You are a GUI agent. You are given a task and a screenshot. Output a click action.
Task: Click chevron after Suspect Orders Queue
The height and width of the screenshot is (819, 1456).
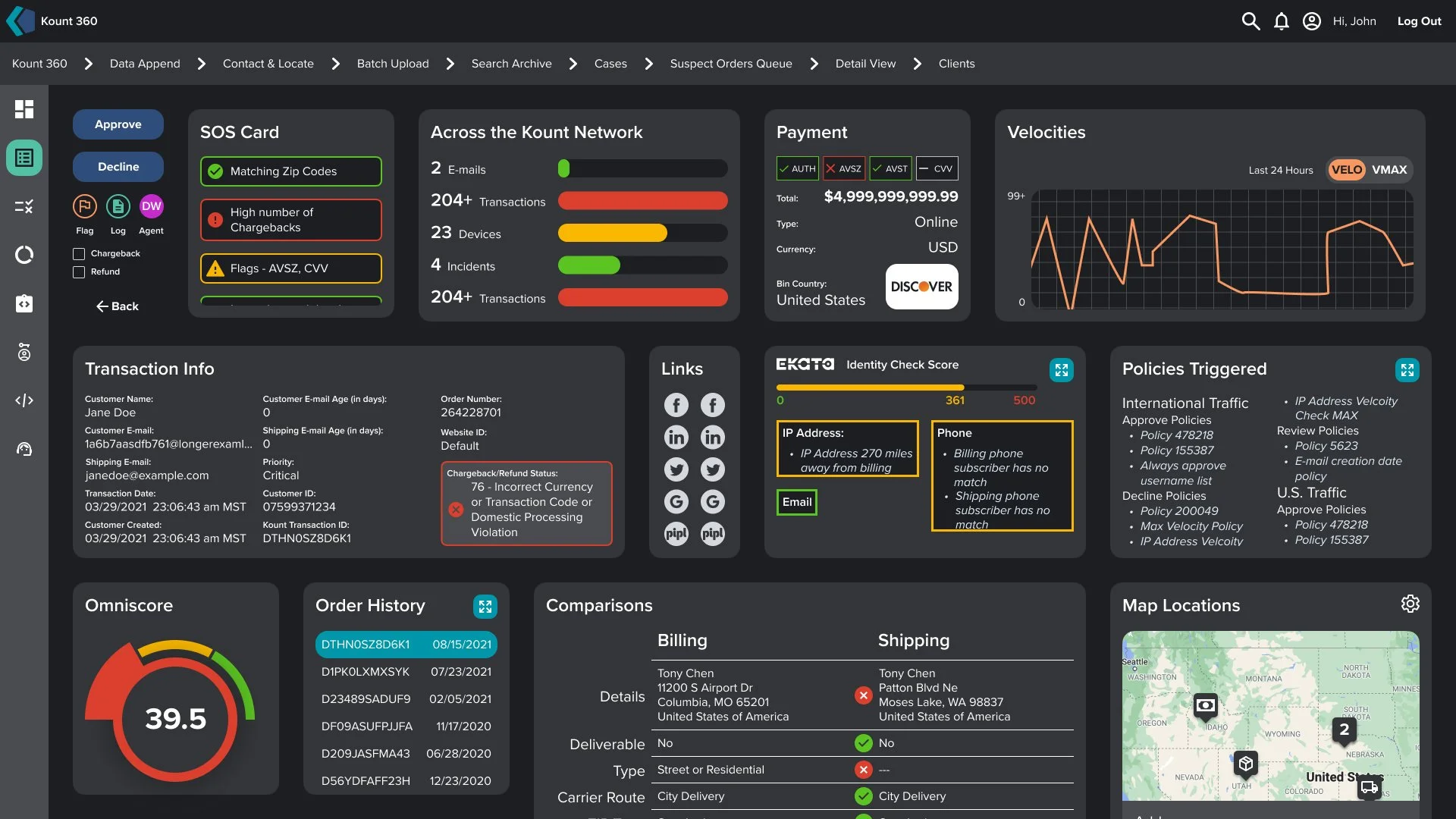(x=814, y=64)
